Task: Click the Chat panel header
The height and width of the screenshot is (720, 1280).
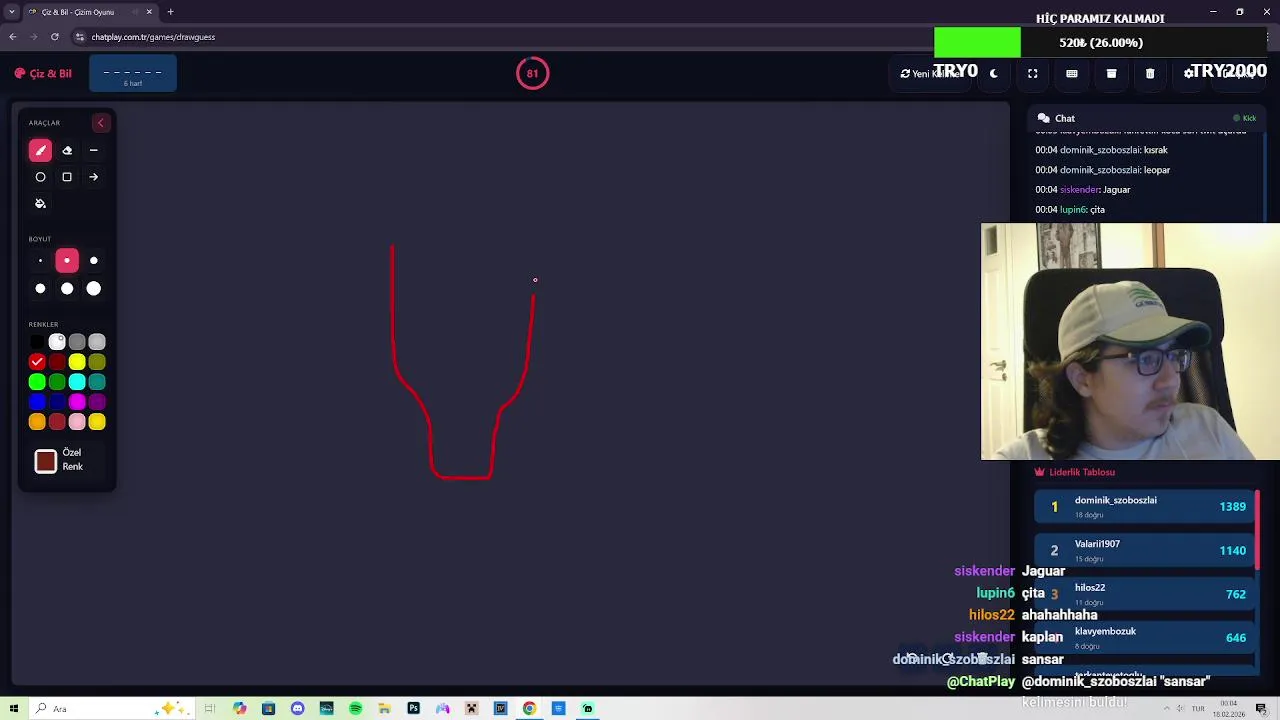Action: pos(1147,118)
